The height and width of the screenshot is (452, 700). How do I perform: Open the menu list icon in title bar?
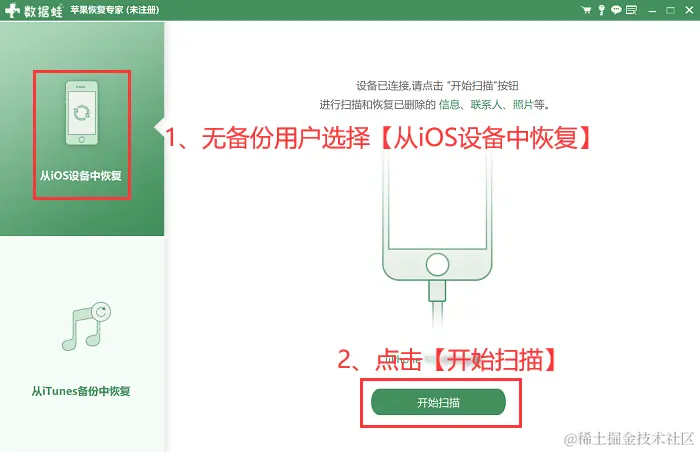coord(631,10)
